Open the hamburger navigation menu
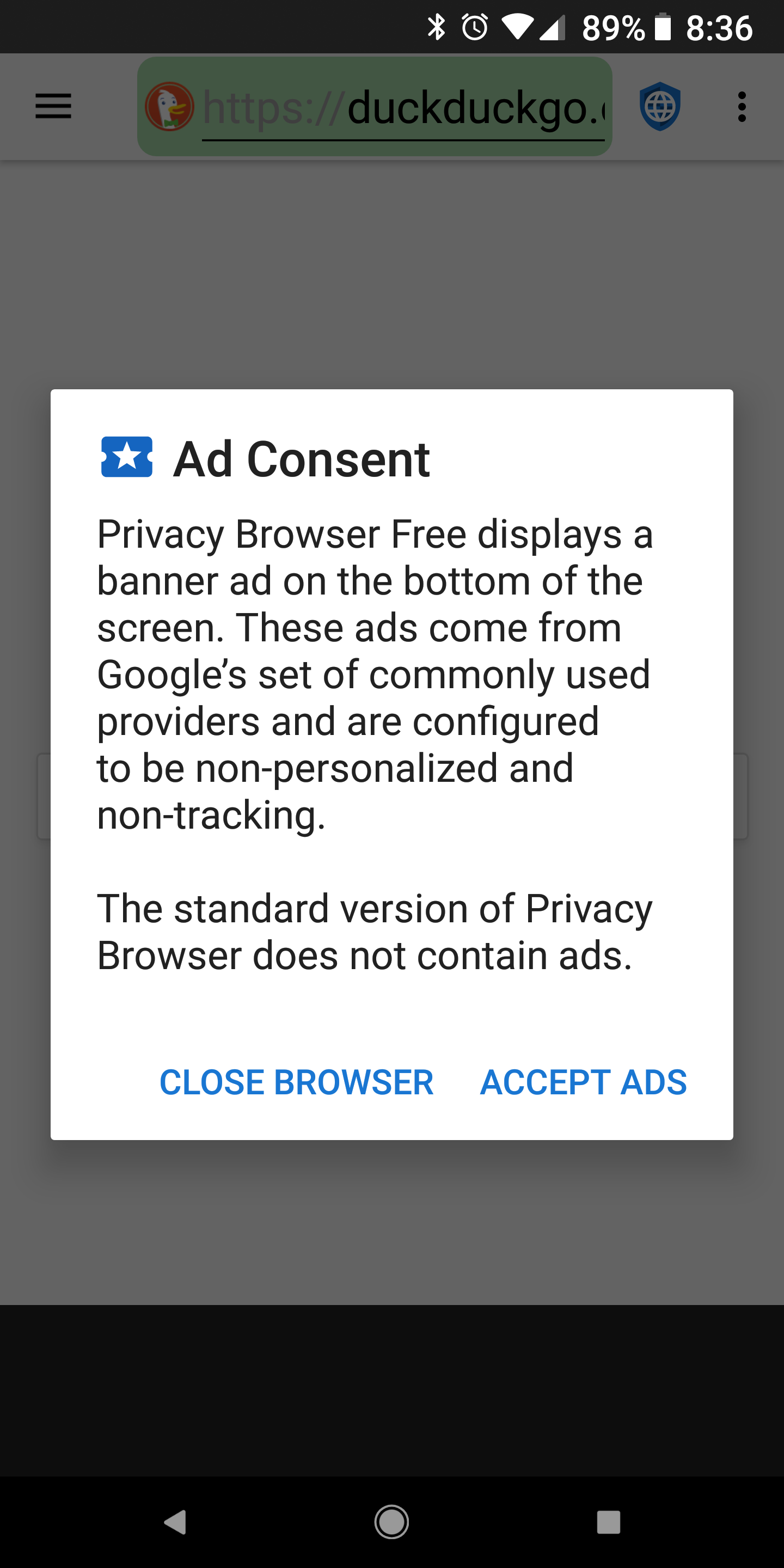The height and width of the screenshot is (1568, 784). pyautogui.click(x=53, y=107)
